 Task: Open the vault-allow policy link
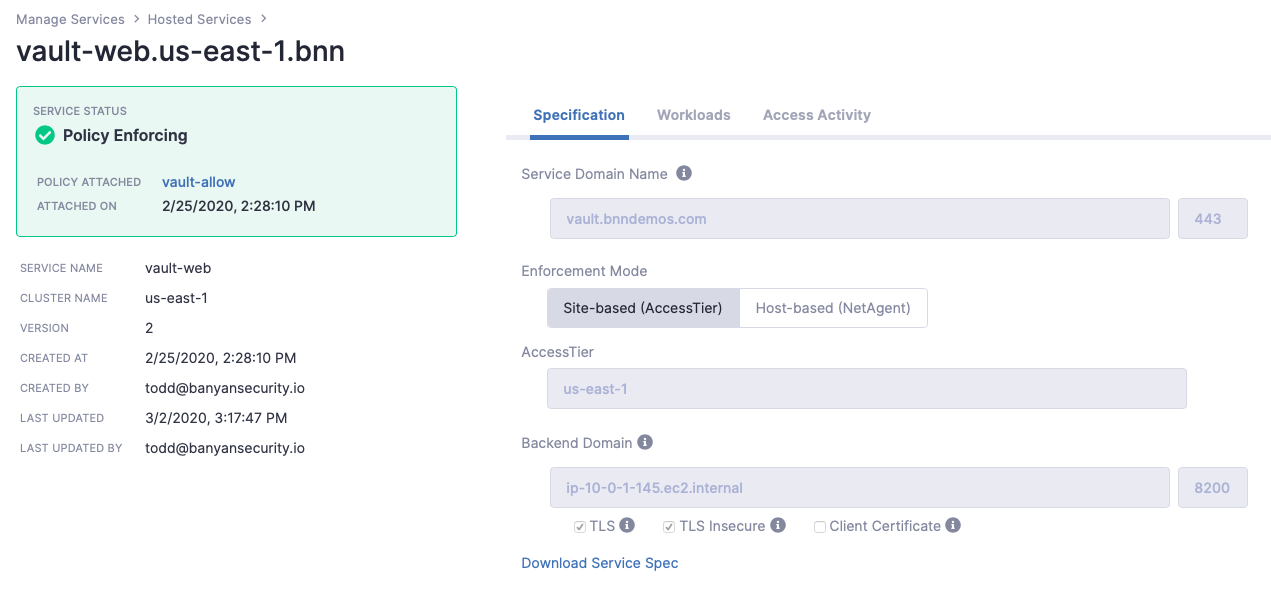tap(199, 182)
